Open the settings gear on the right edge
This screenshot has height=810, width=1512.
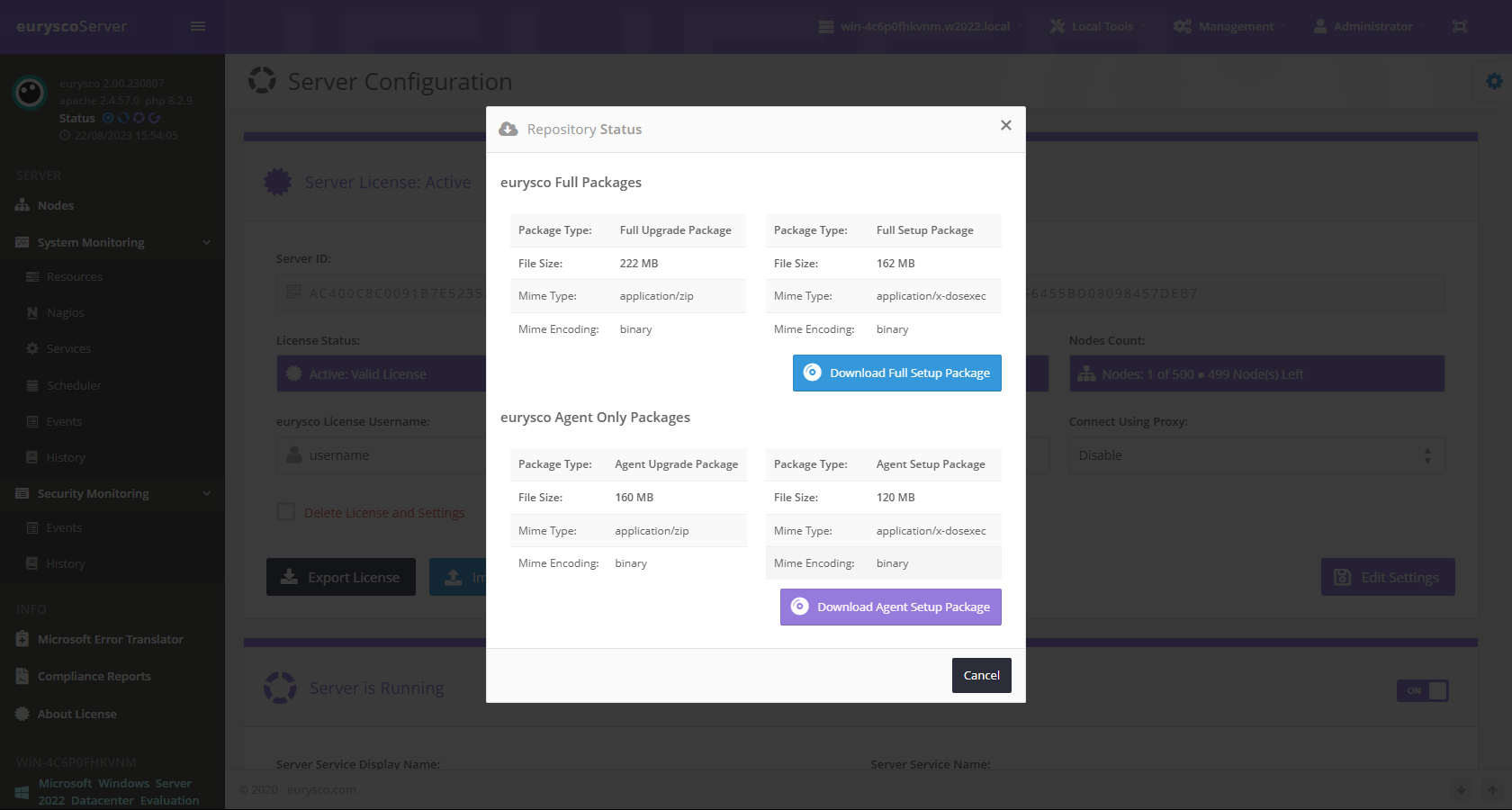1494,81
